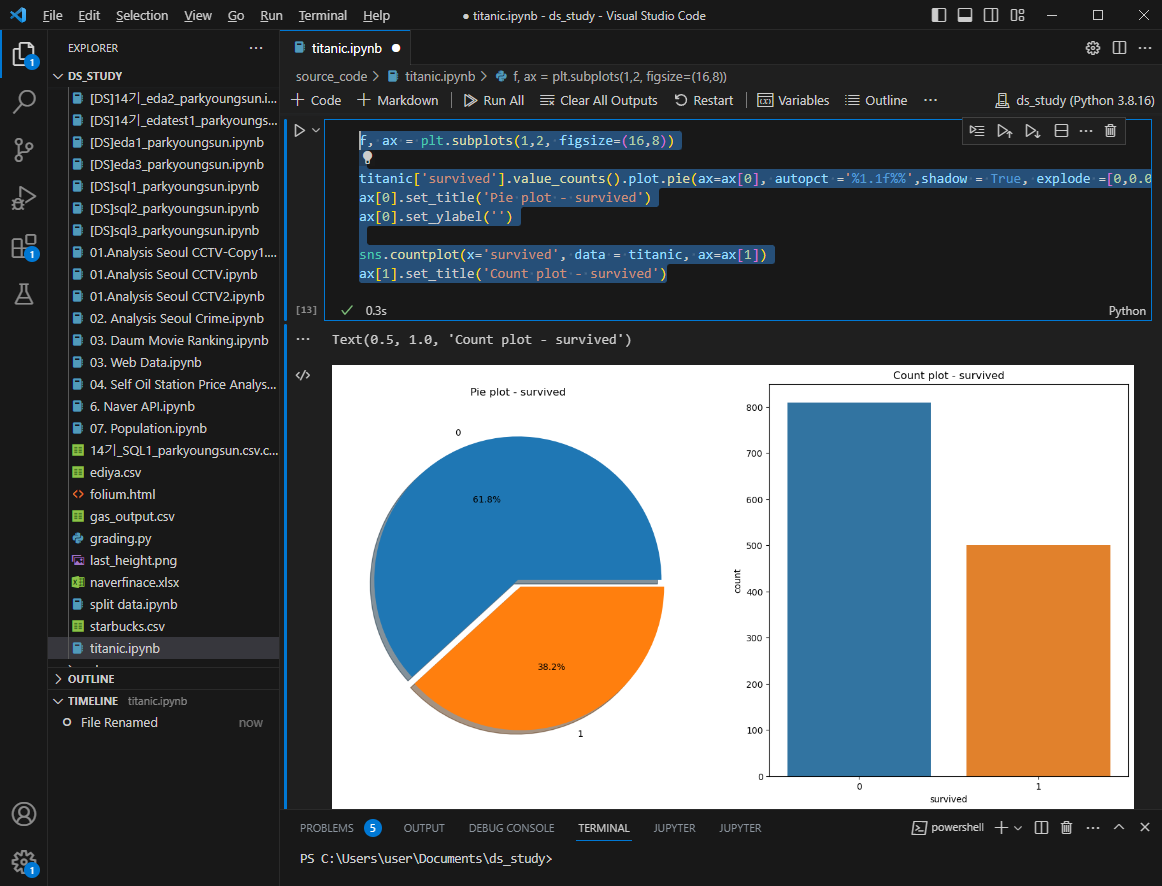
Task: Open editor more actions menu
Action: click(1145, 48)
